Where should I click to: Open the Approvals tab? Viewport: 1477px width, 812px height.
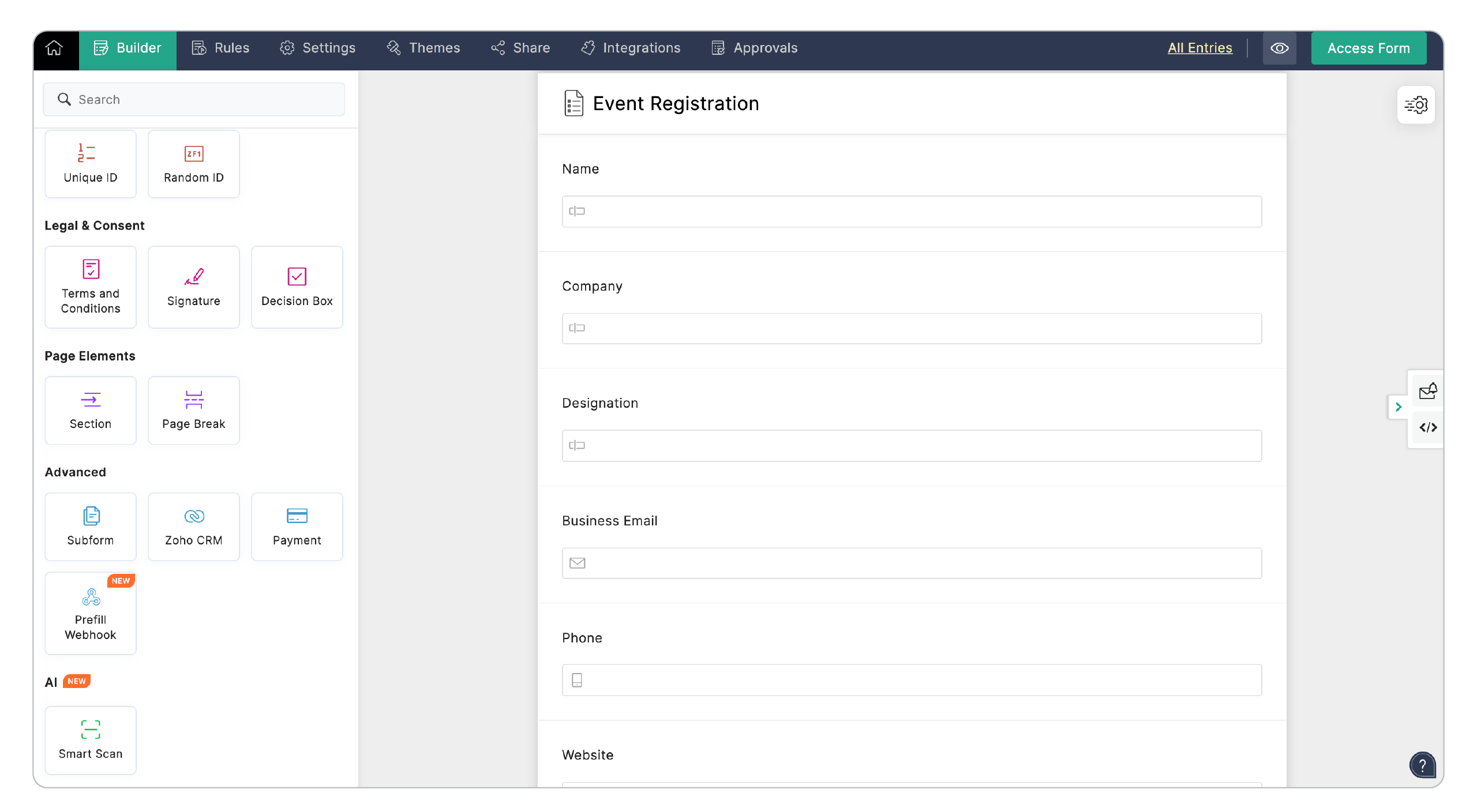pyautogui.click(x=754, y=48)
